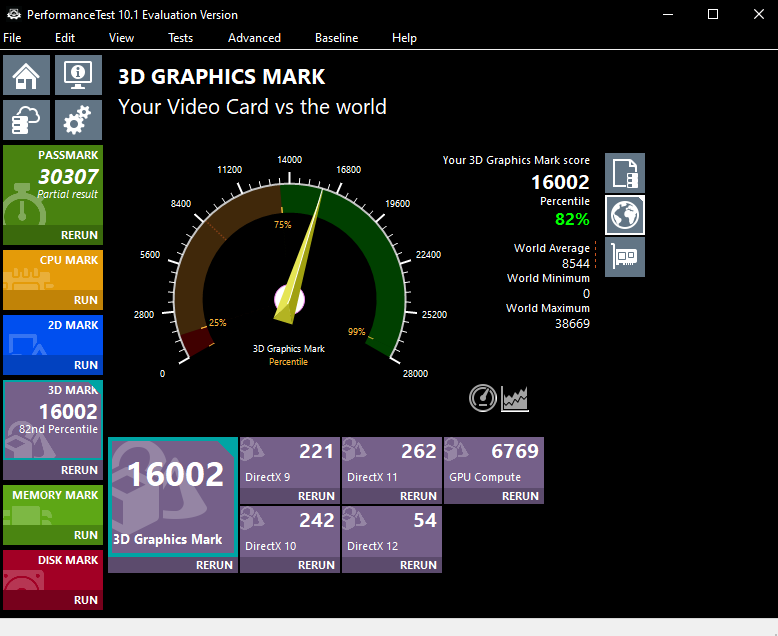778x636 pixels.
Task: Click the video card hardware icon
Action: tap(625, 257)
